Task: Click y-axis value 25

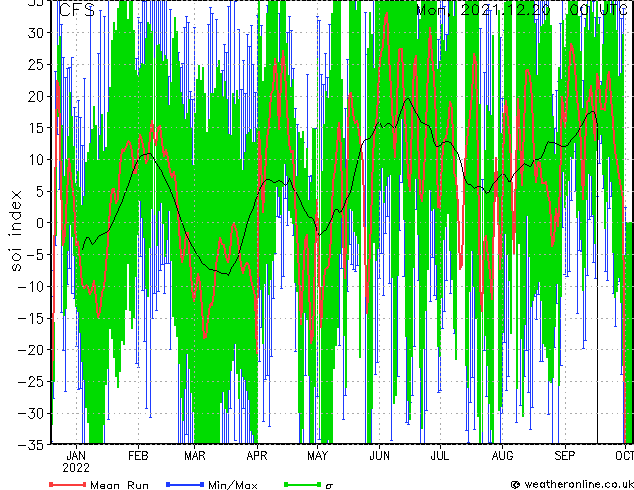Action: [36, 65]
